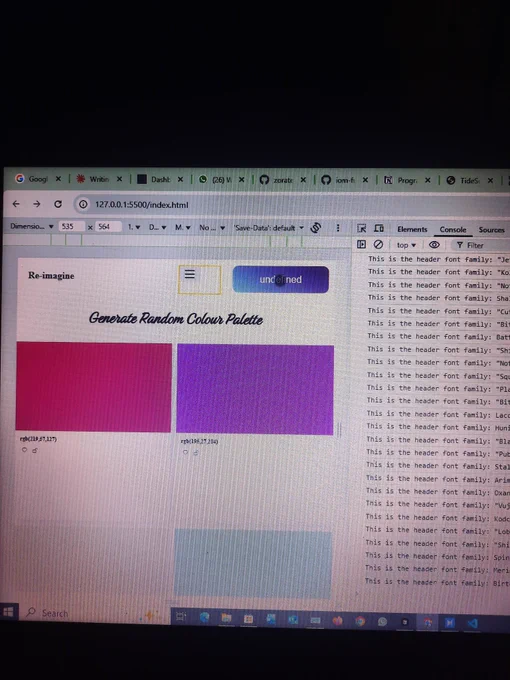Viewport: 510px width, 680px height.
Task: Open the zoom level dropdown showing 1.
Action: [x=134, y=227]
